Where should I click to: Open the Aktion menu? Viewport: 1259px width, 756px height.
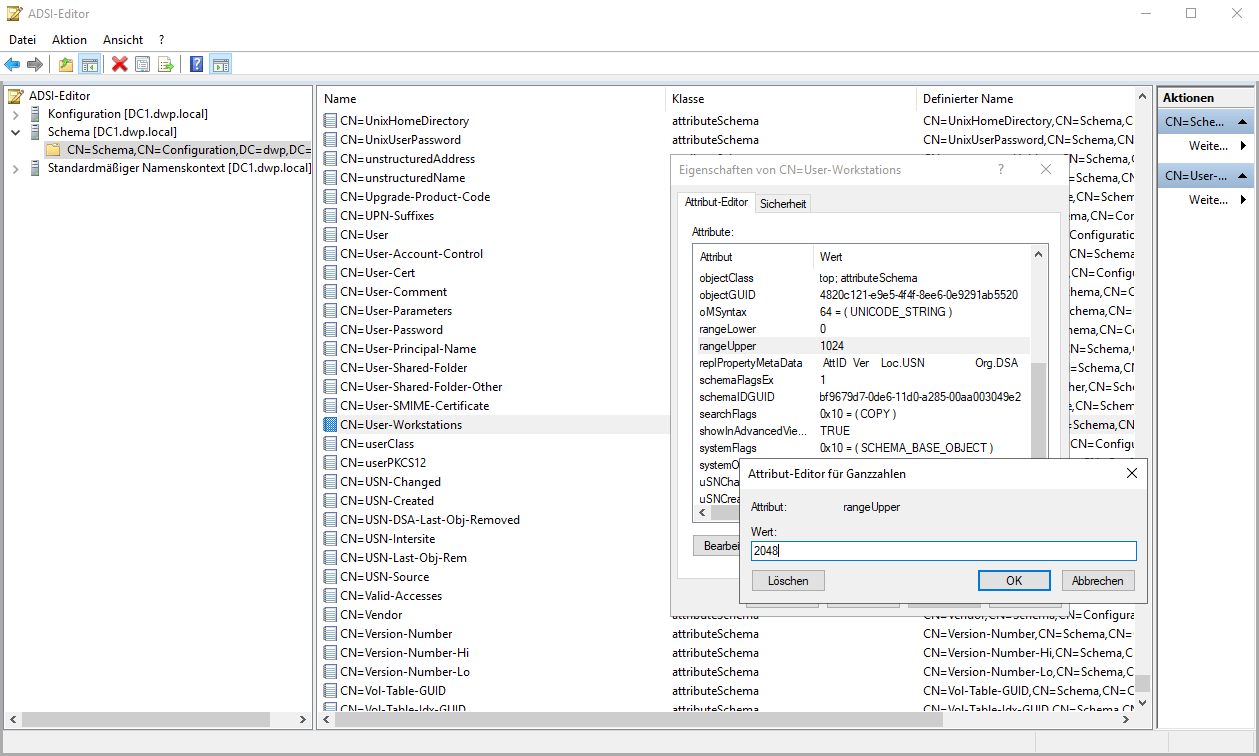pyautogui.click(x=69, y=40)
